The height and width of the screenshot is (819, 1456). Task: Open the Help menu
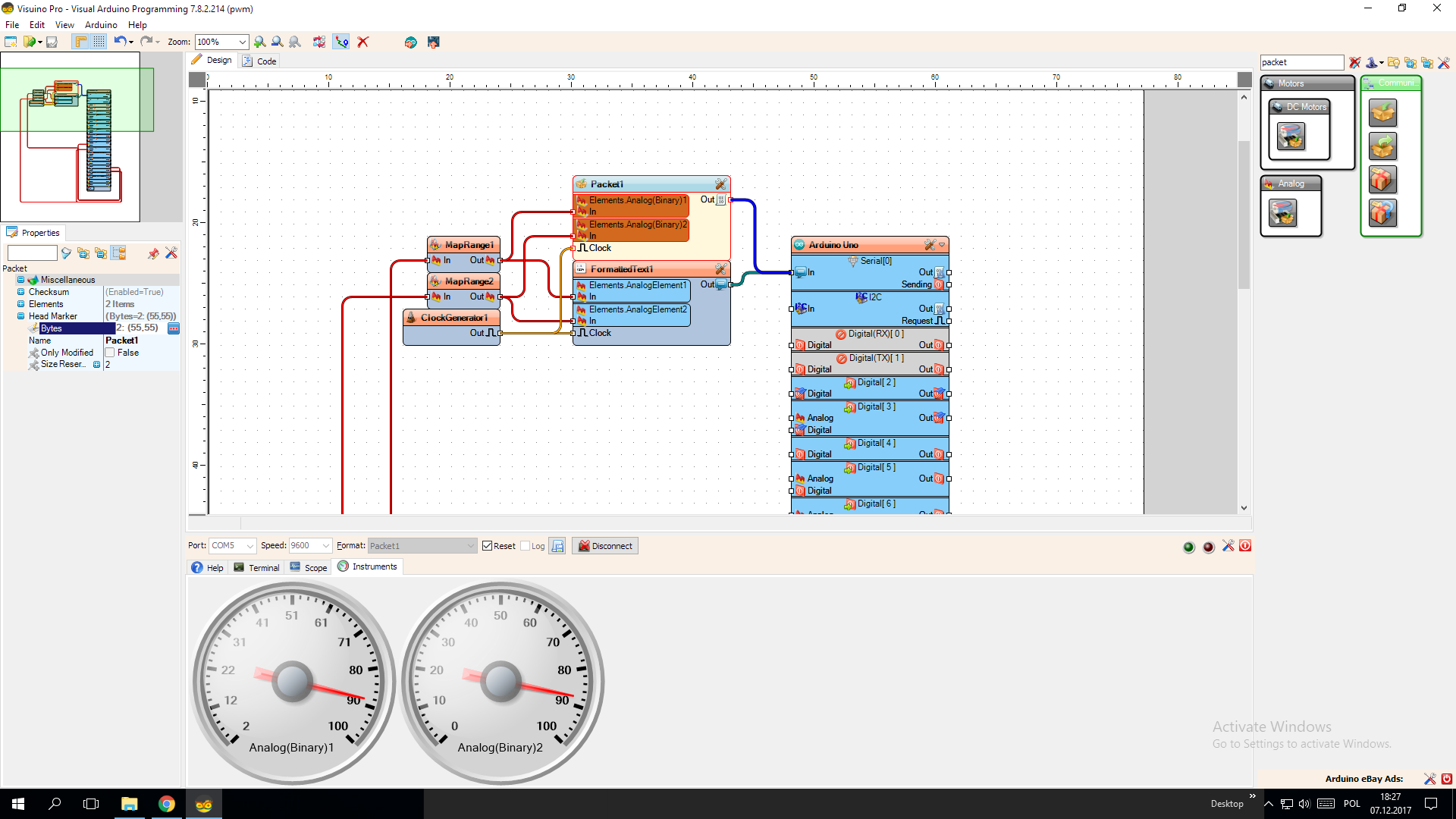click(137, 25)
